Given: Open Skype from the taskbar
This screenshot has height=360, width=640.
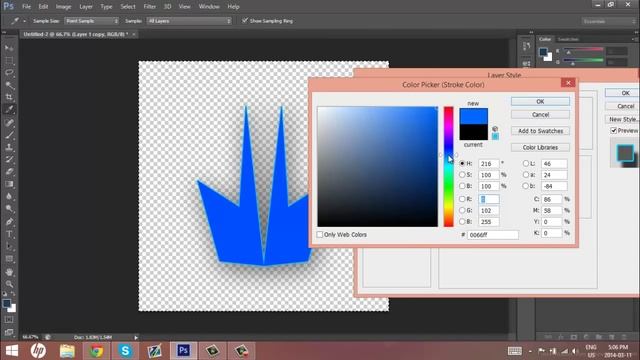Looking at the screenshot, I should (x=125, y=351).
